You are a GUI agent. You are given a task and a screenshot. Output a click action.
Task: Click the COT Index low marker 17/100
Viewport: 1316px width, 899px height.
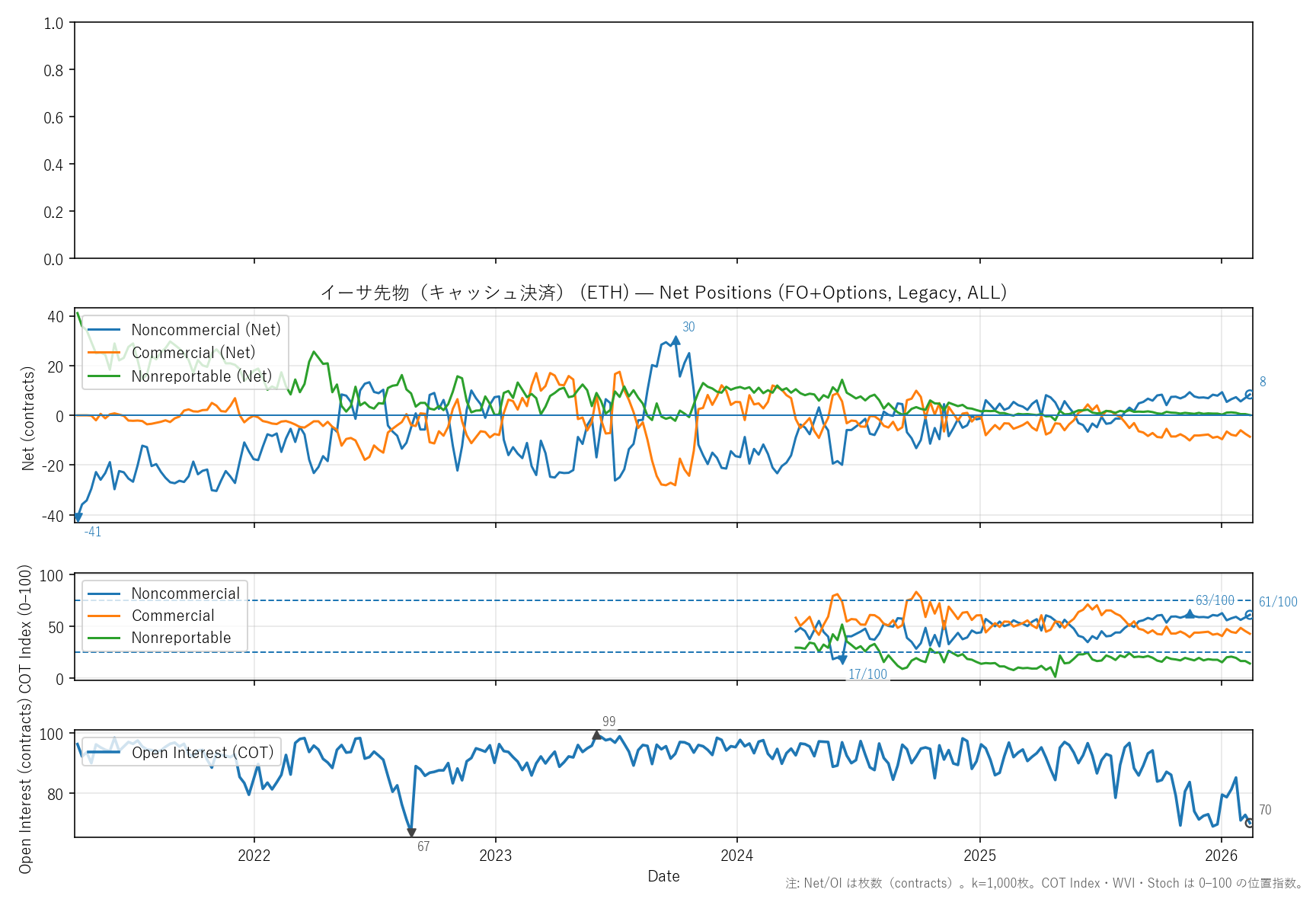click(x=842, y=660)
